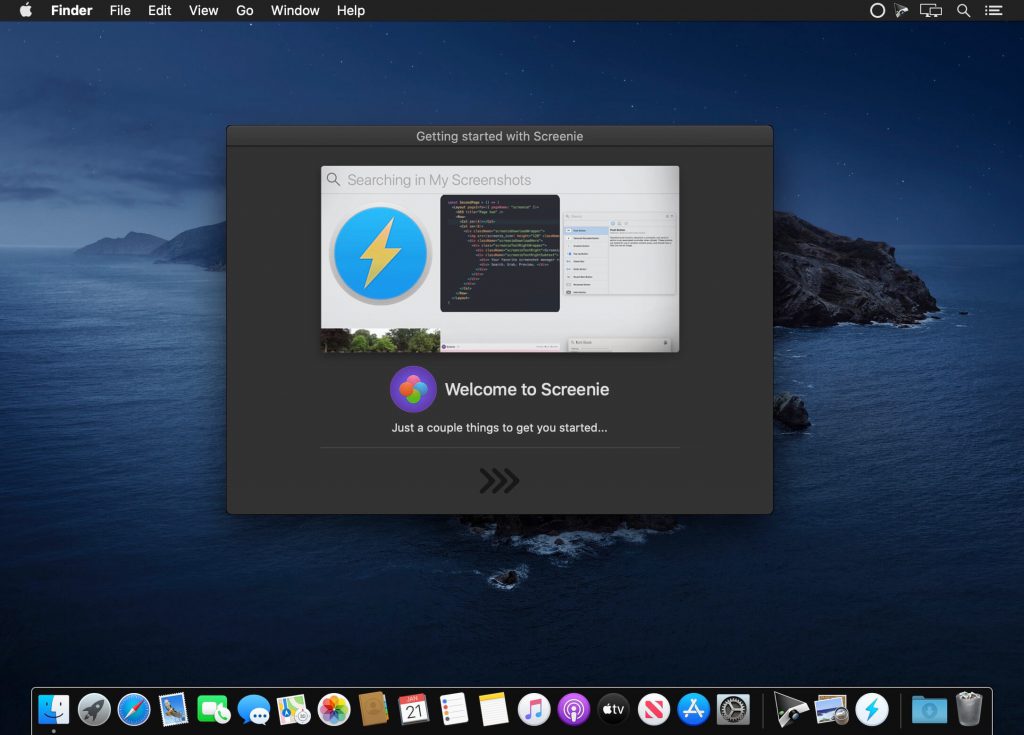Click the screenshot preview image in the welcome window

(498, 258)
